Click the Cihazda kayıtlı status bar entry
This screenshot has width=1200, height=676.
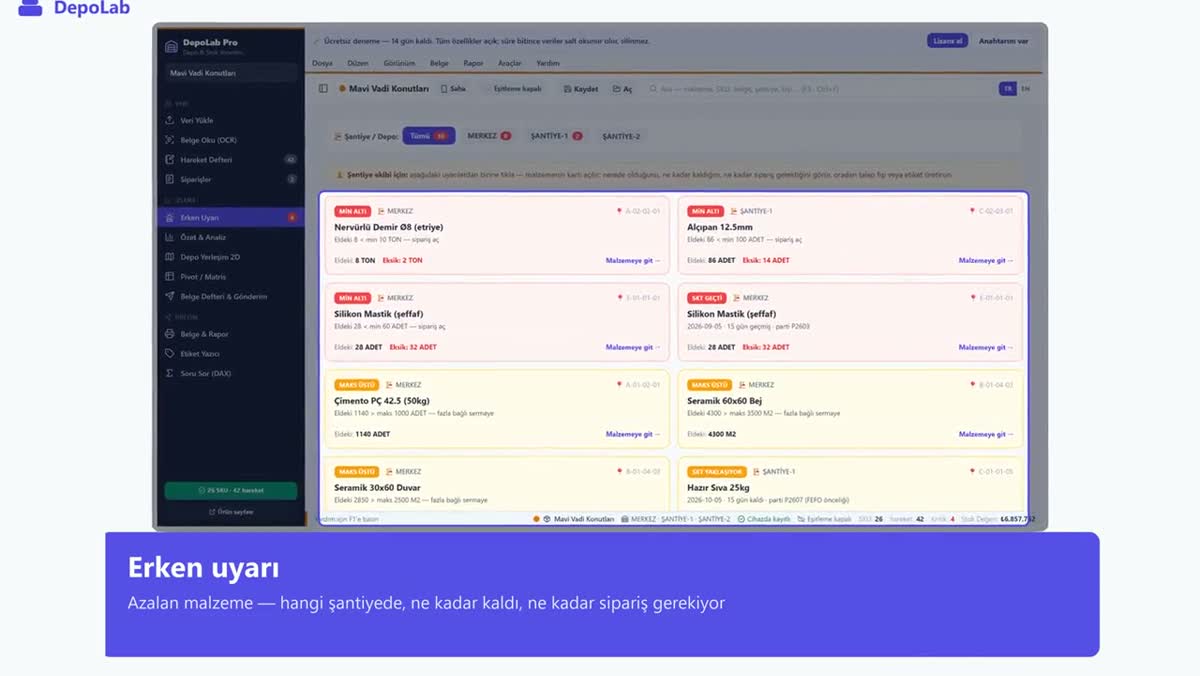764,519
